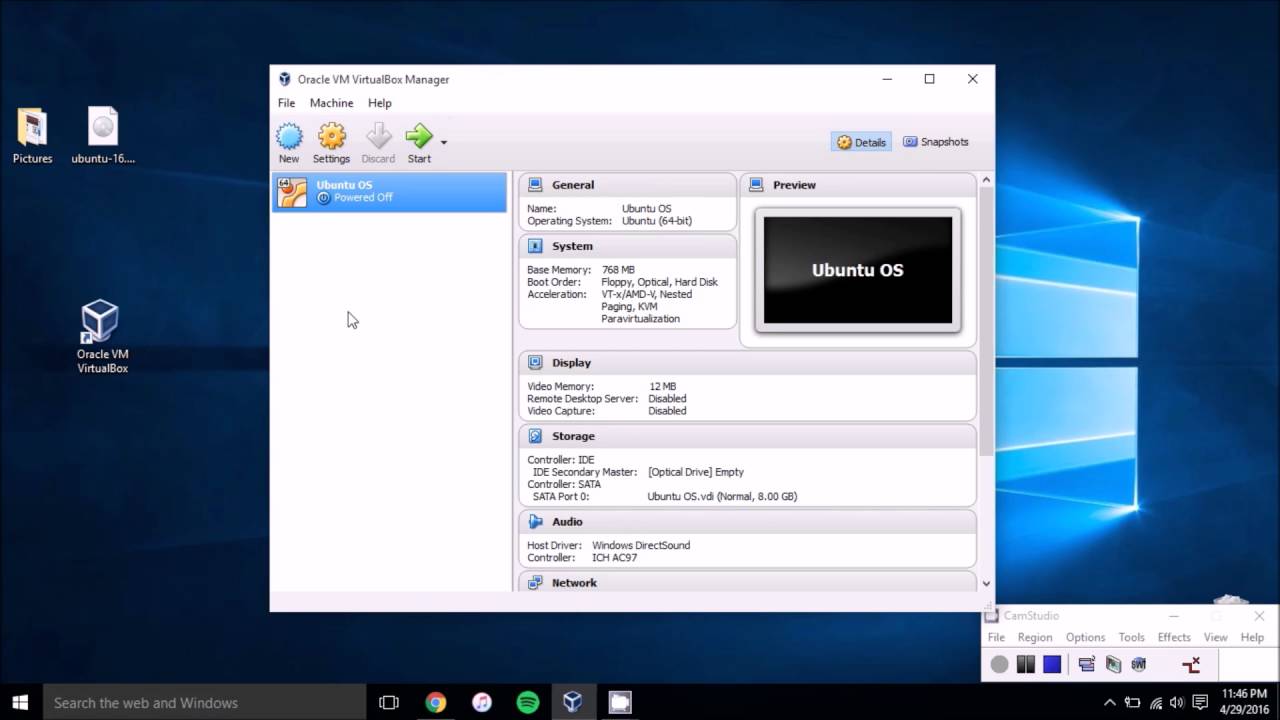Click the New virtual machine icon

click(289, 143)
